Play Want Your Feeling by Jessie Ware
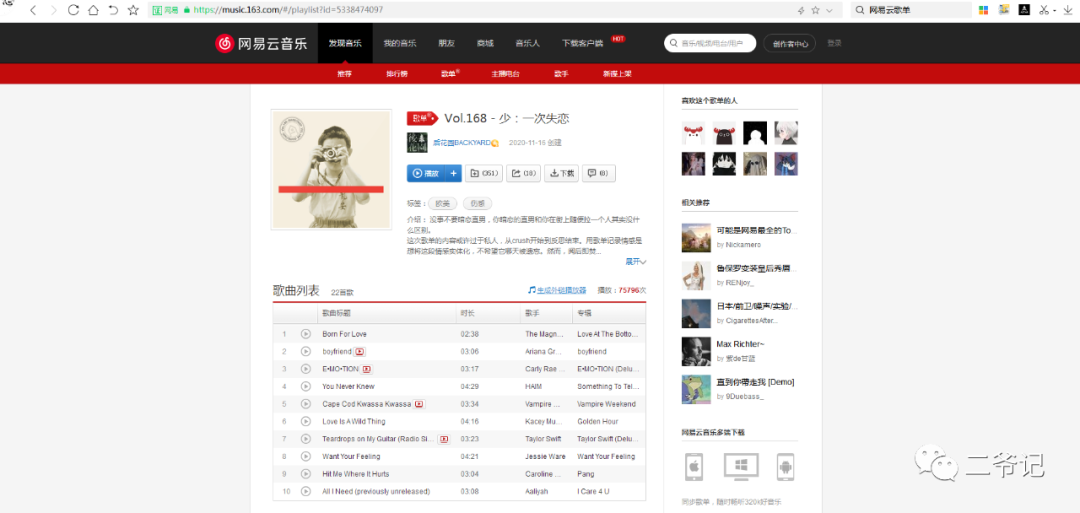 click(x=306, y=457)
